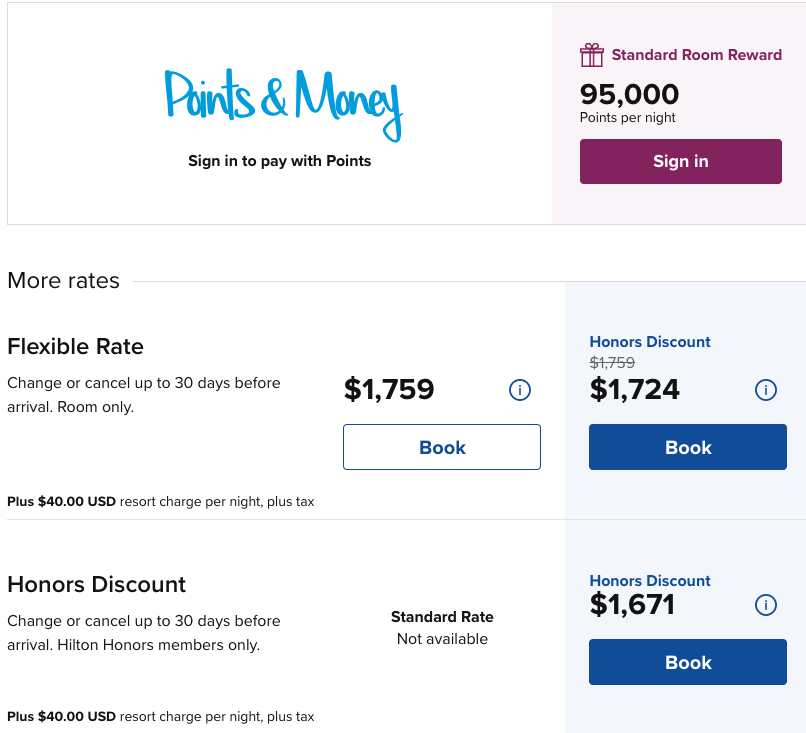
Task: Click "Sign in to pay with Points" text
Action: pos(280,161)
